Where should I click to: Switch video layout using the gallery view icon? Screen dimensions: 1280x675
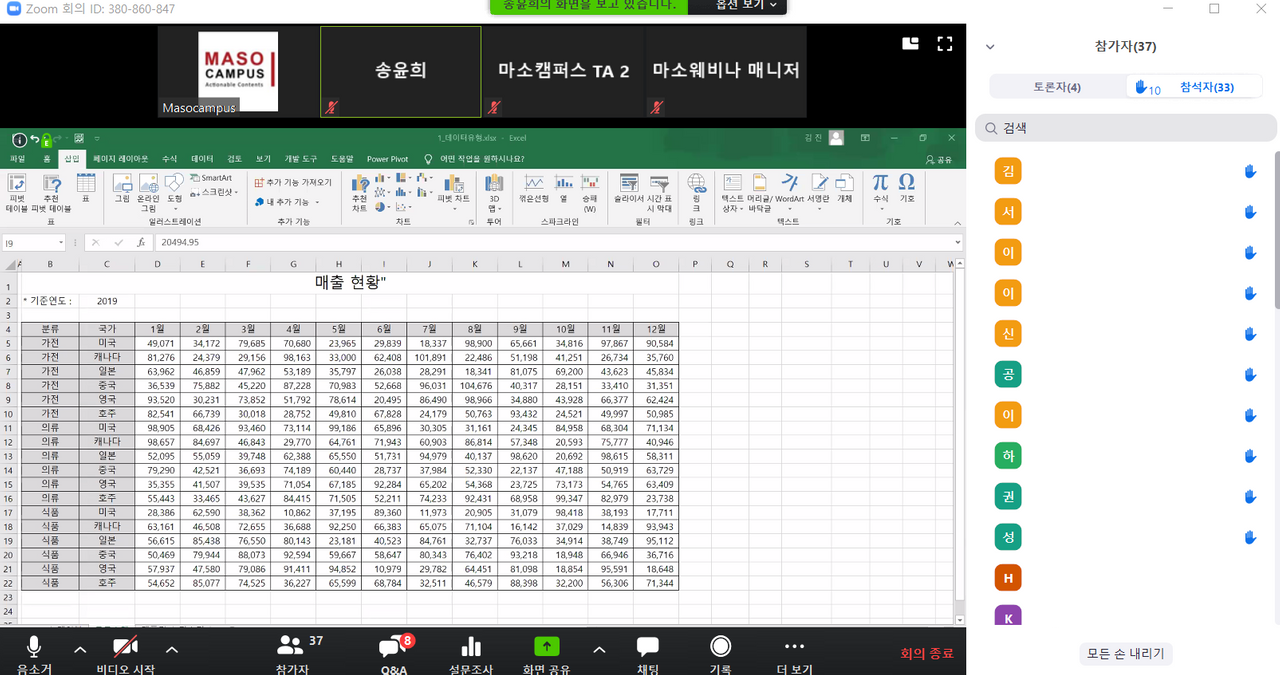(x=910, y=44)
